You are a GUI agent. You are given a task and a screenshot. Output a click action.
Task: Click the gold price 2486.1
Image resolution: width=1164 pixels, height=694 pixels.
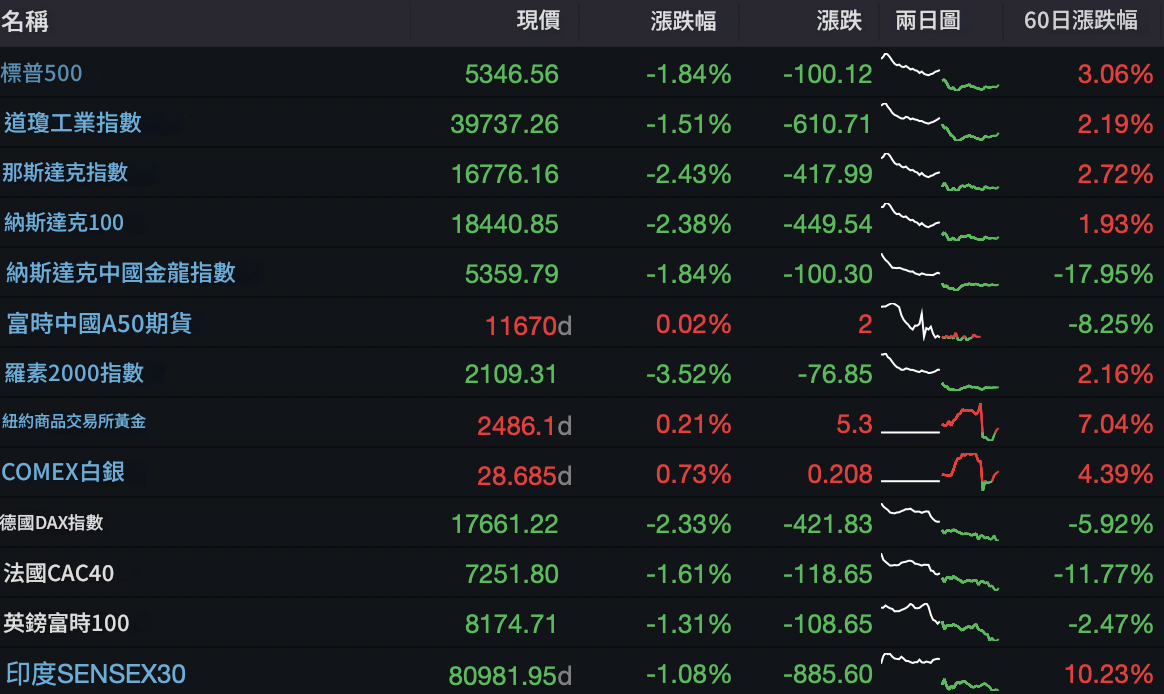click(516, 425)
